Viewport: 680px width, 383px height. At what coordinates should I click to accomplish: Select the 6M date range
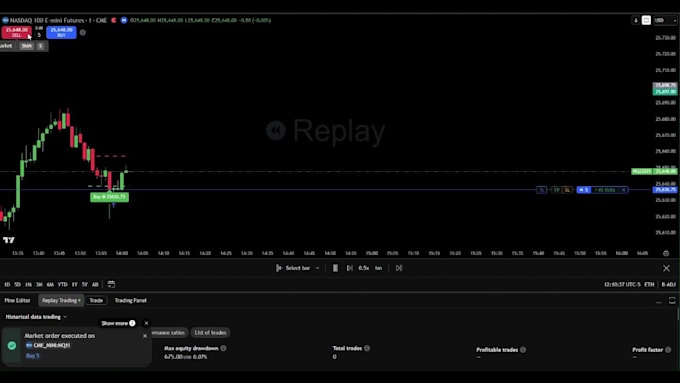point(50,285)
